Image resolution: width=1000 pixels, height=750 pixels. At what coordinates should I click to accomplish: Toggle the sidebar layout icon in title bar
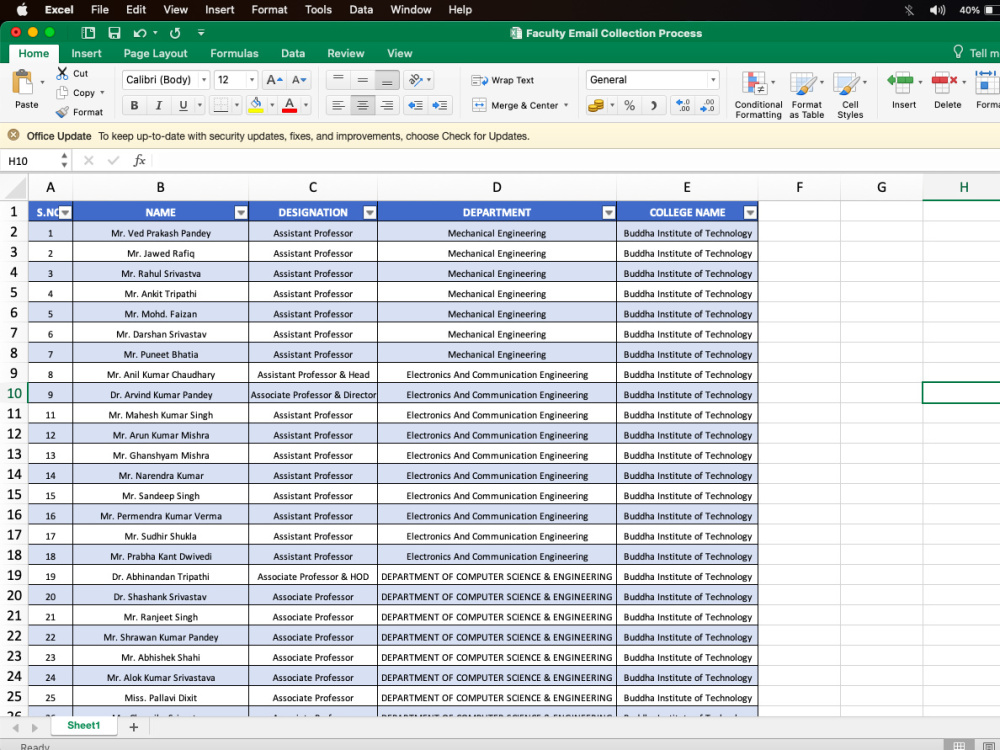[x=89, y=33]
